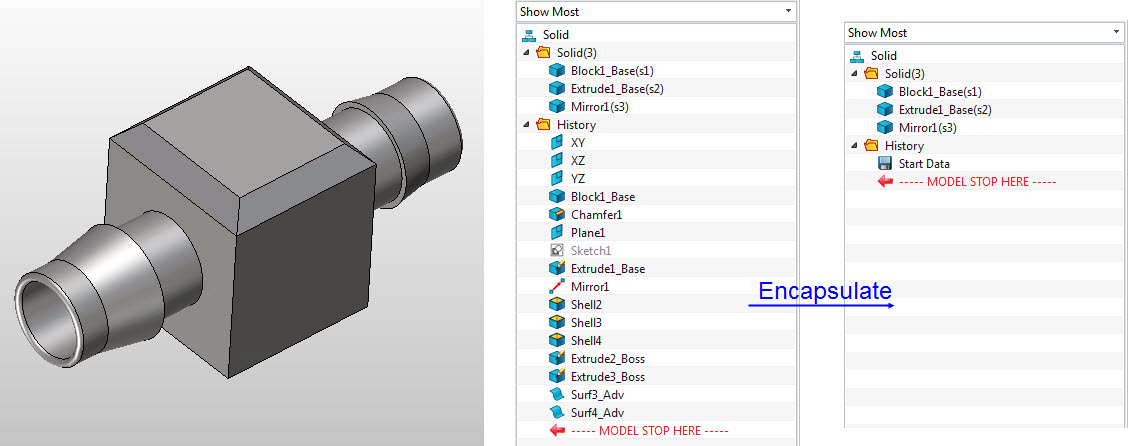Click the Solid root icon in left tree
This screenshot has width=1132, height=446.
[x=529, y=35]
